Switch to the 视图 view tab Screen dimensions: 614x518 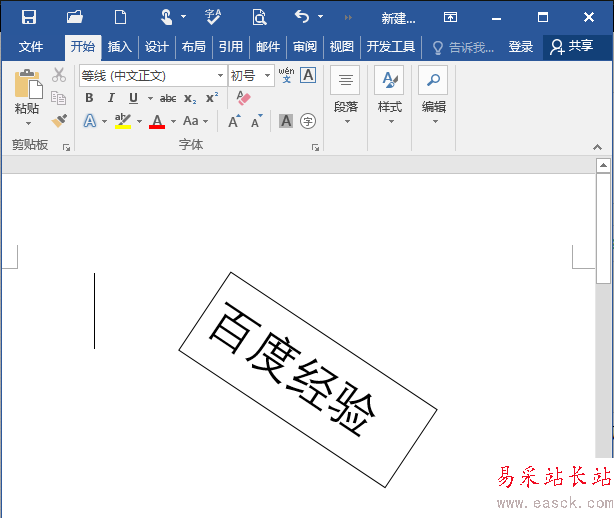341,47
